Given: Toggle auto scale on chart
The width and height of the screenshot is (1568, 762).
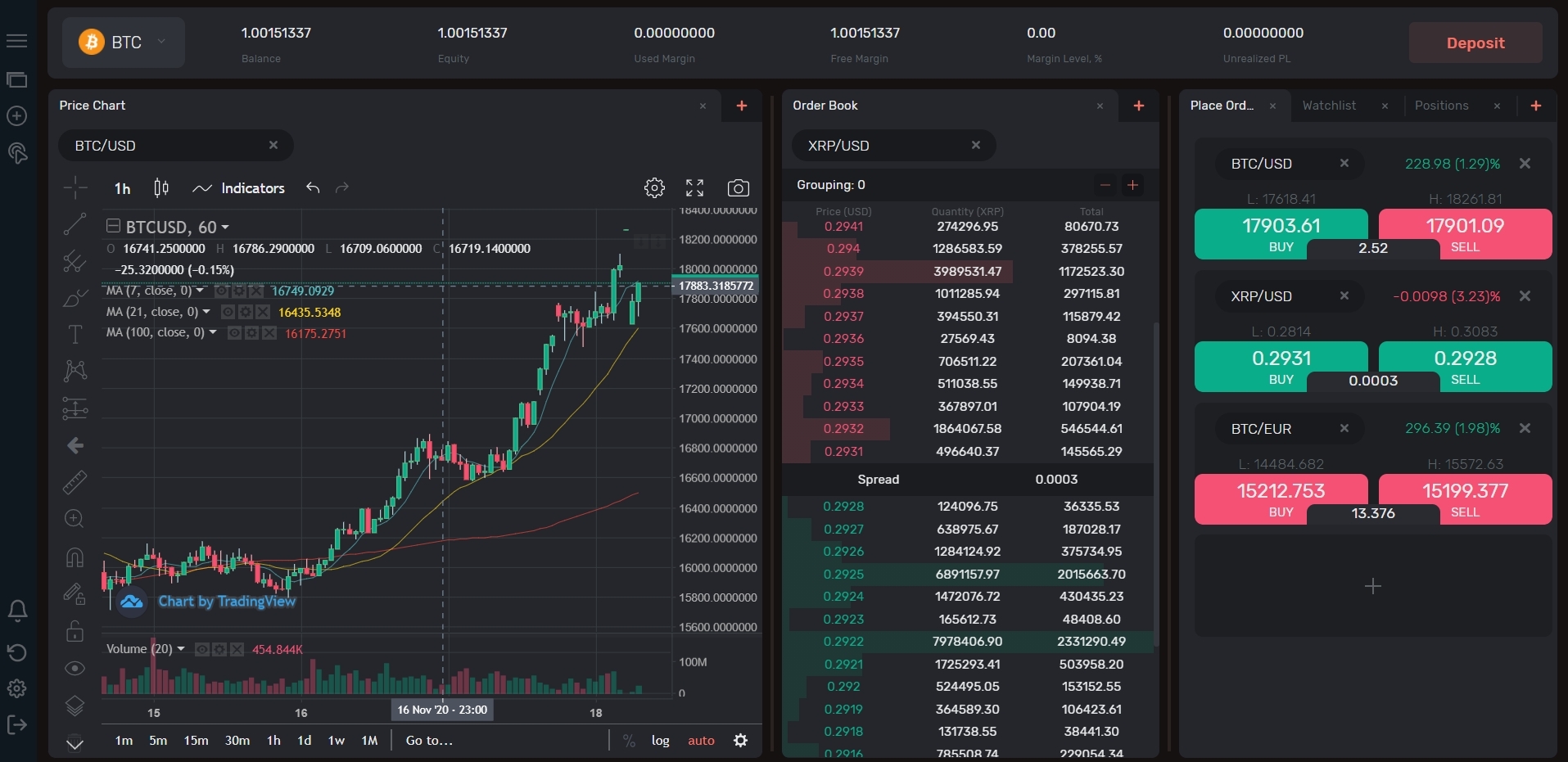Looking at the screenshot, I should pyautogui.click(x=701, y=741).
